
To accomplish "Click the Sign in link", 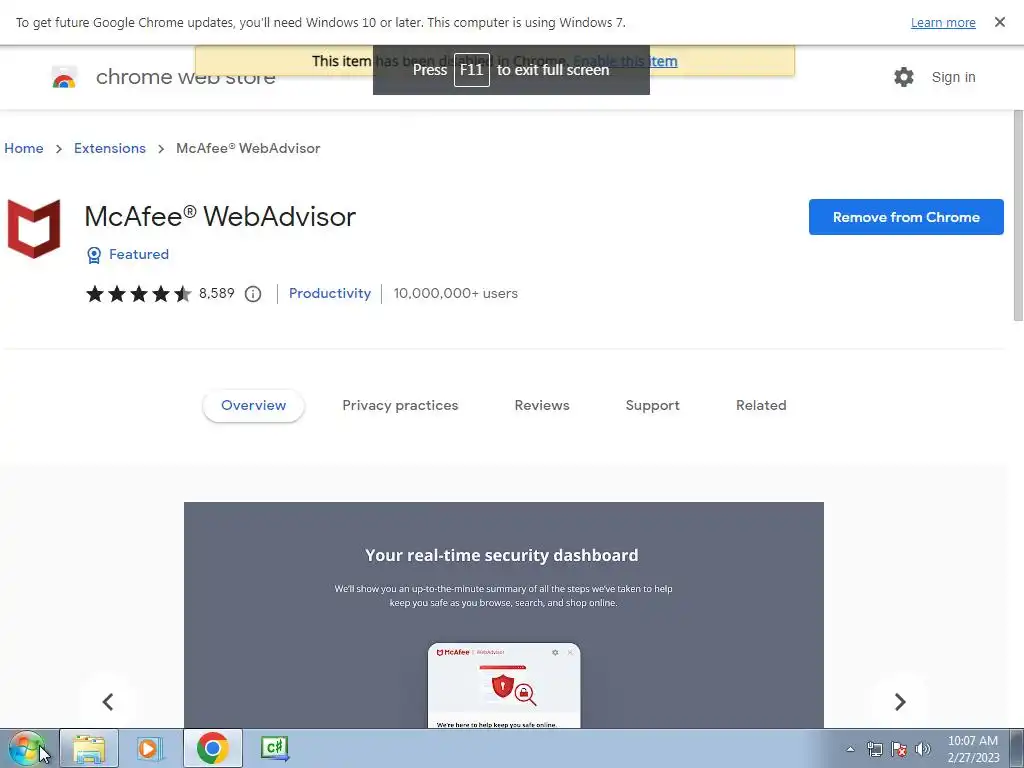I will tap(953, 77).
